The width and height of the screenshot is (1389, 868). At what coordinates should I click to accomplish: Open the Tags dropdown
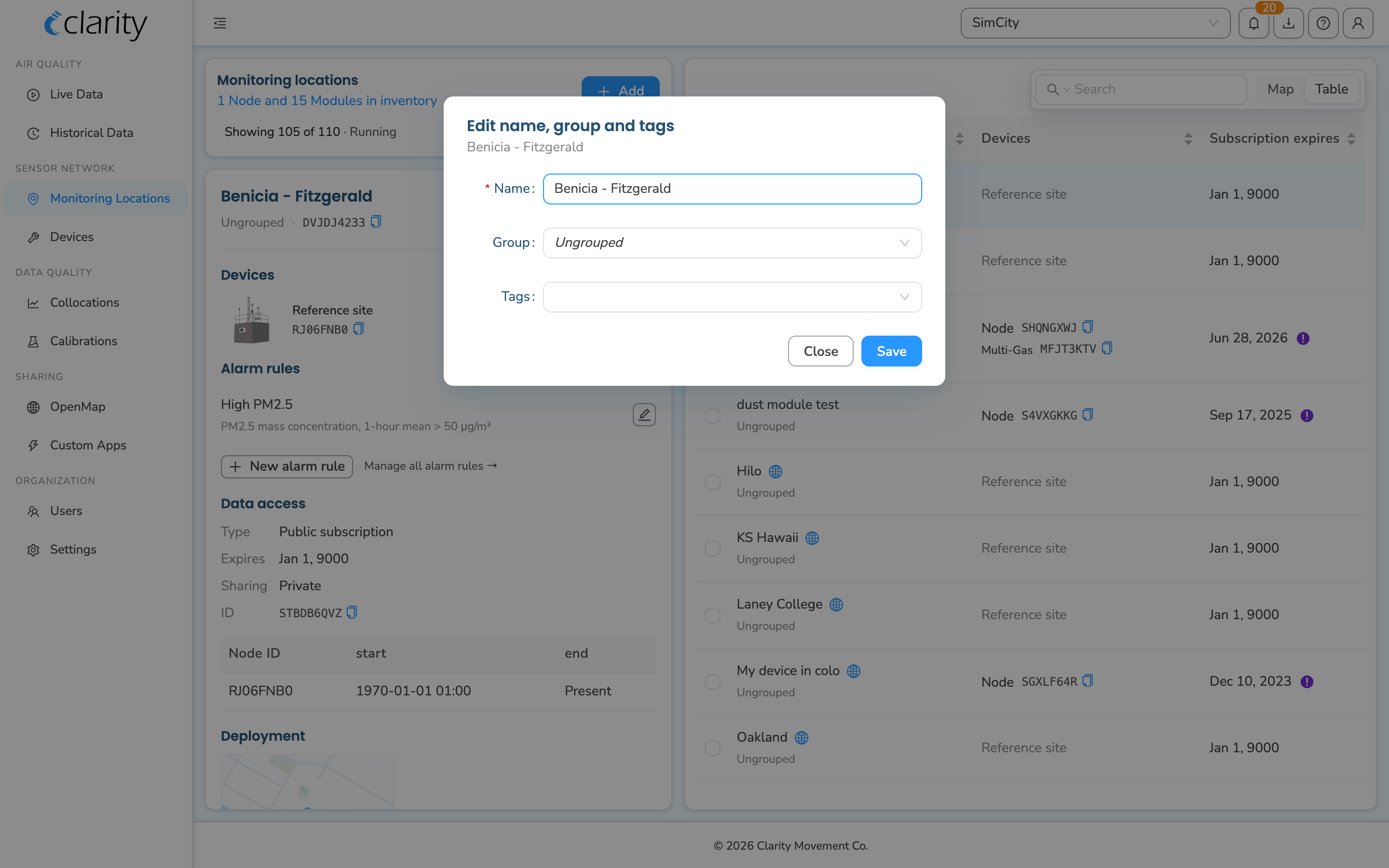click(733, 297)
